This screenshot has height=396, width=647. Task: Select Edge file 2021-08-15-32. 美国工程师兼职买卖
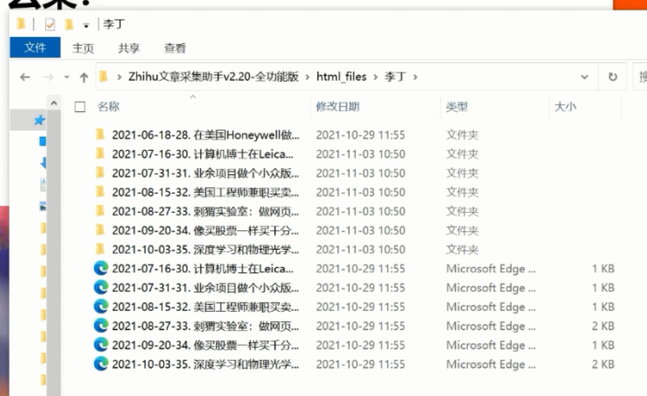pos(205,306)
